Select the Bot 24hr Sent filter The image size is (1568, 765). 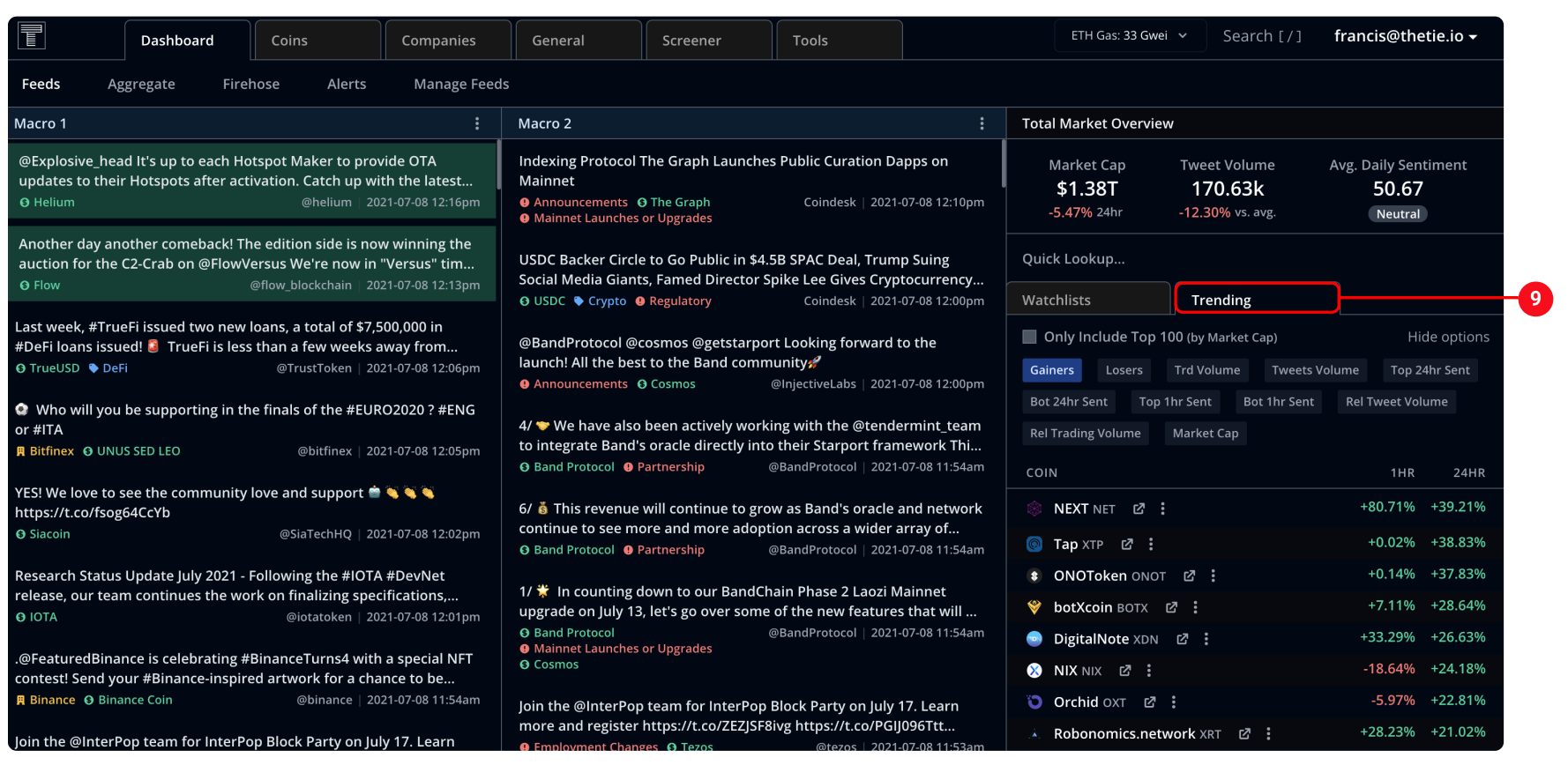[1069, 402]
